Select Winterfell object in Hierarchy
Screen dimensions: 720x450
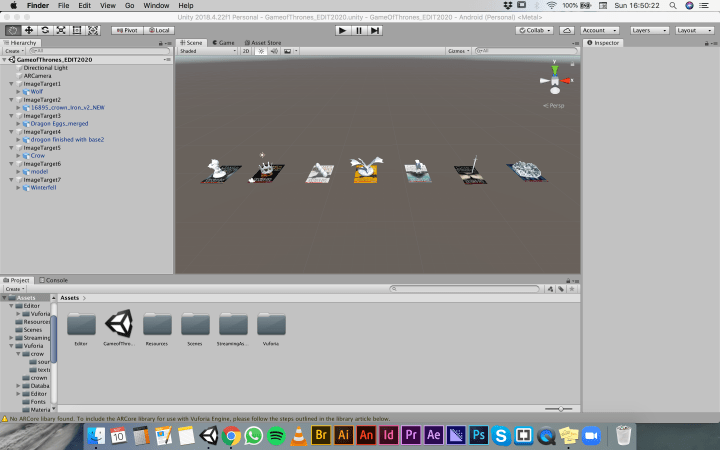tap(43, 188)
